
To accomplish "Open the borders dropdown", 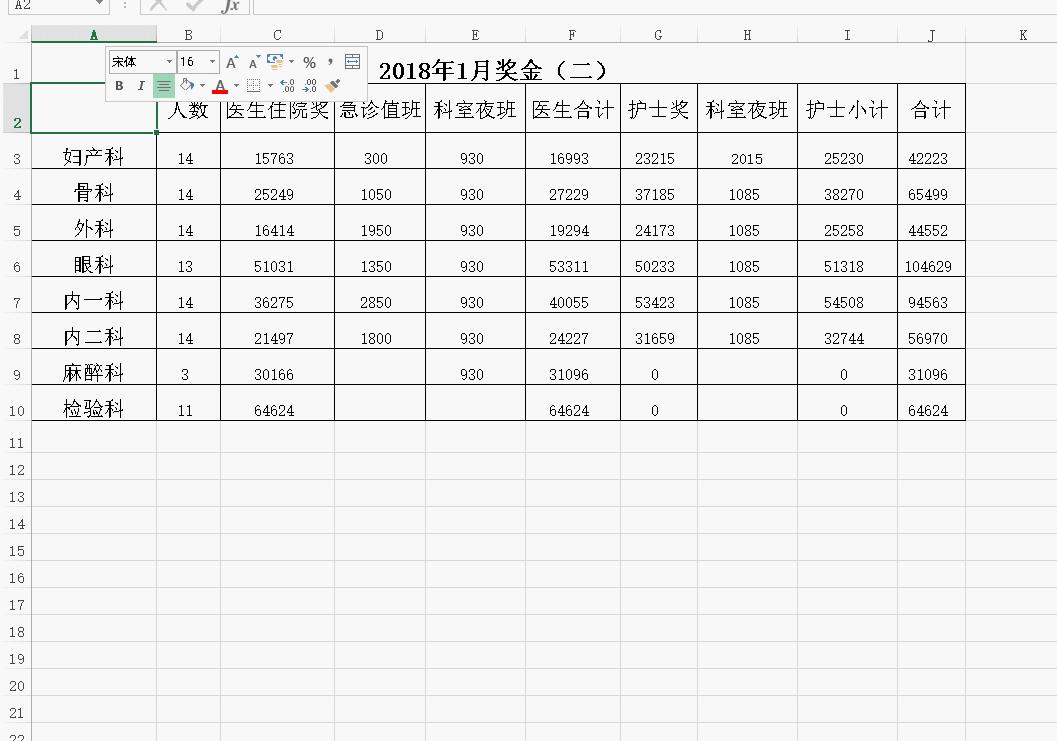I will coord(270,86).
